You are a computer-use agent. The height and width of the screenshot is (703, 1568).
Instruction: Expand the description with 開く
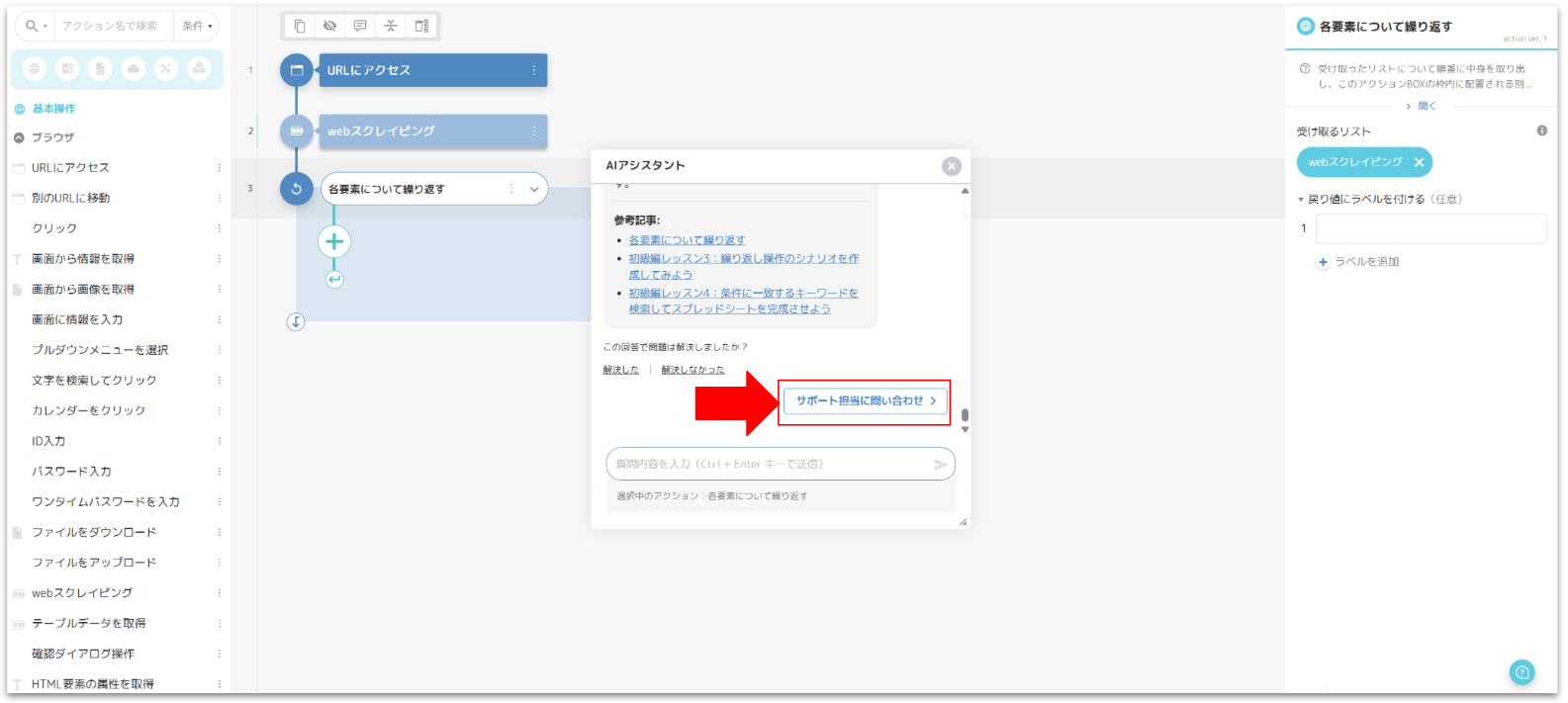pos(1422,106)
